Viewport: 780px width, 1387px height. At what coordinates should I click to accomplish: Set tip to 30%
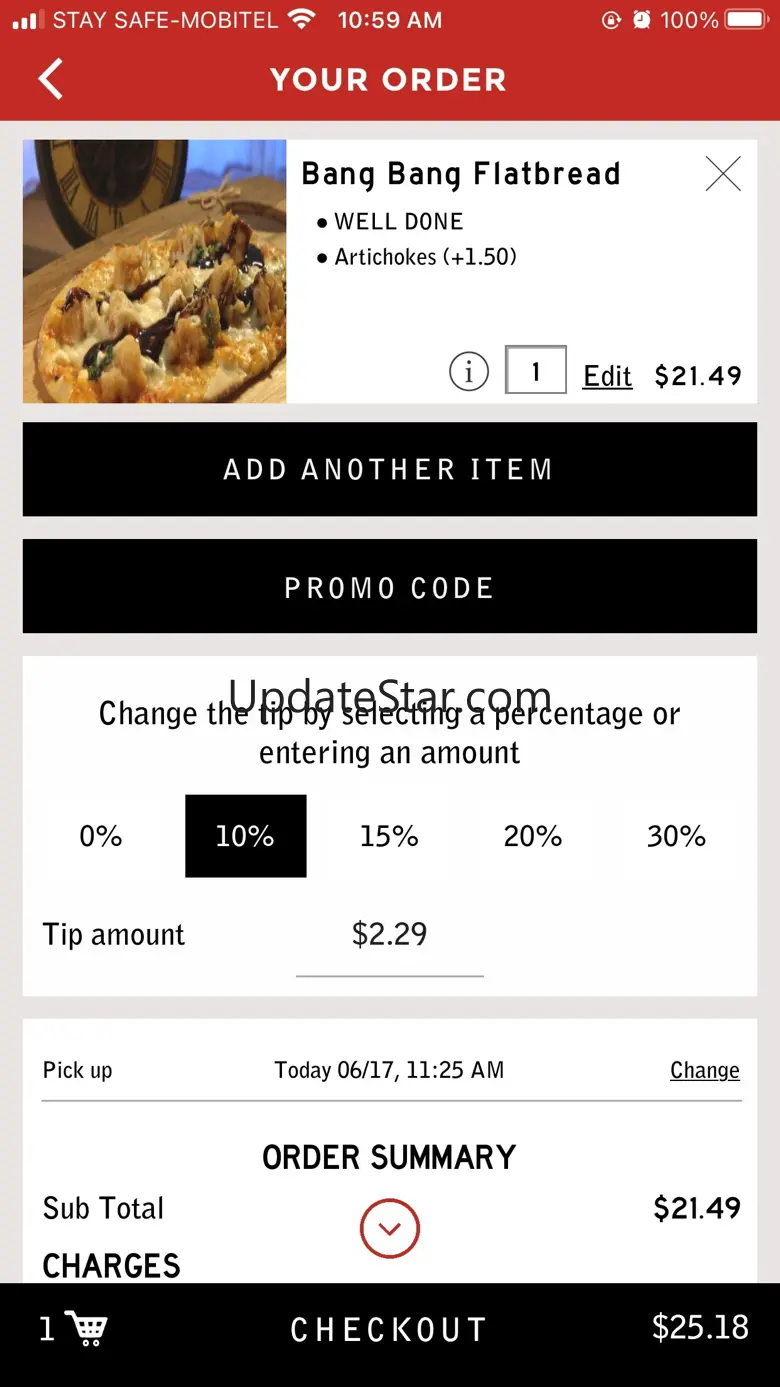click(x=676, y=836)
